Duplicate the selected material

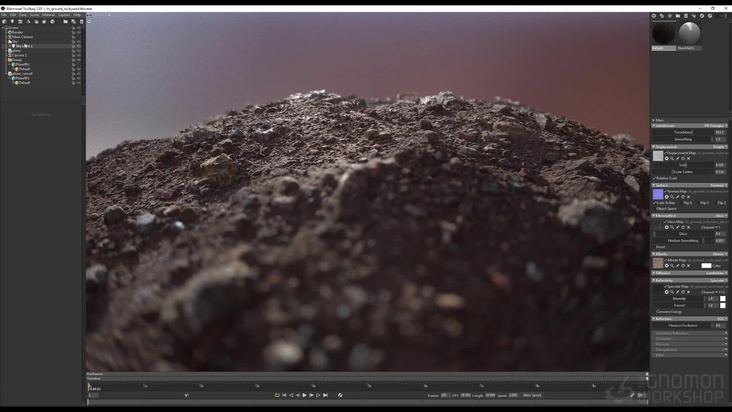pos(662,16)
